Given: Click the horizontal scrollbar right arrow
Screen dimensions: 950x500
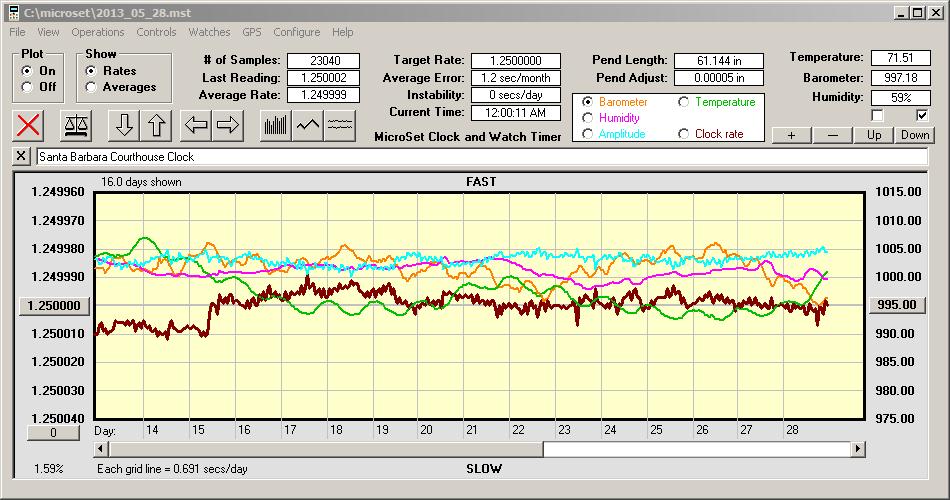Looking at the screenshot, I should pyautogui.click(x=857, y=449).
